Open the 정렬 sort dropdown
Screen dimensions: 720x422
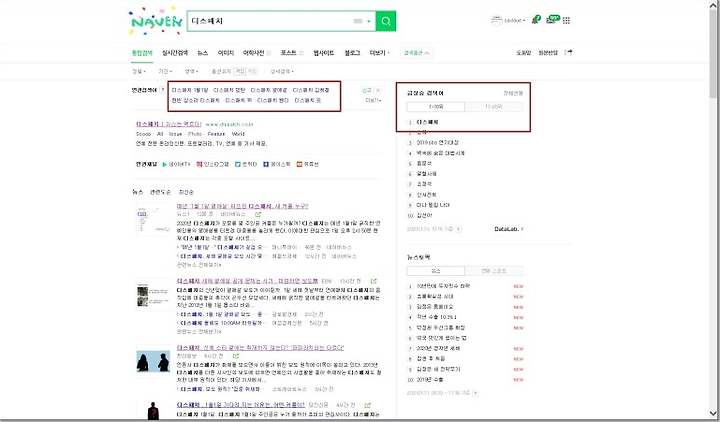[x=139, y=71]
